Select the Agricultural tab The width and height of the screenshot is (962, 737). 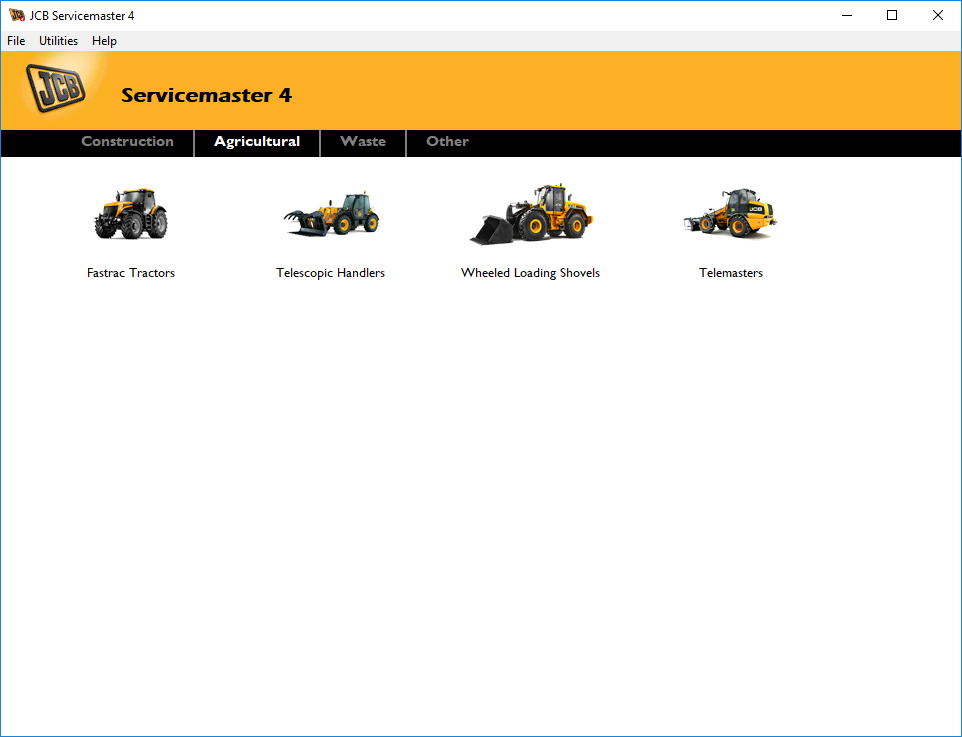coord(257,142)
